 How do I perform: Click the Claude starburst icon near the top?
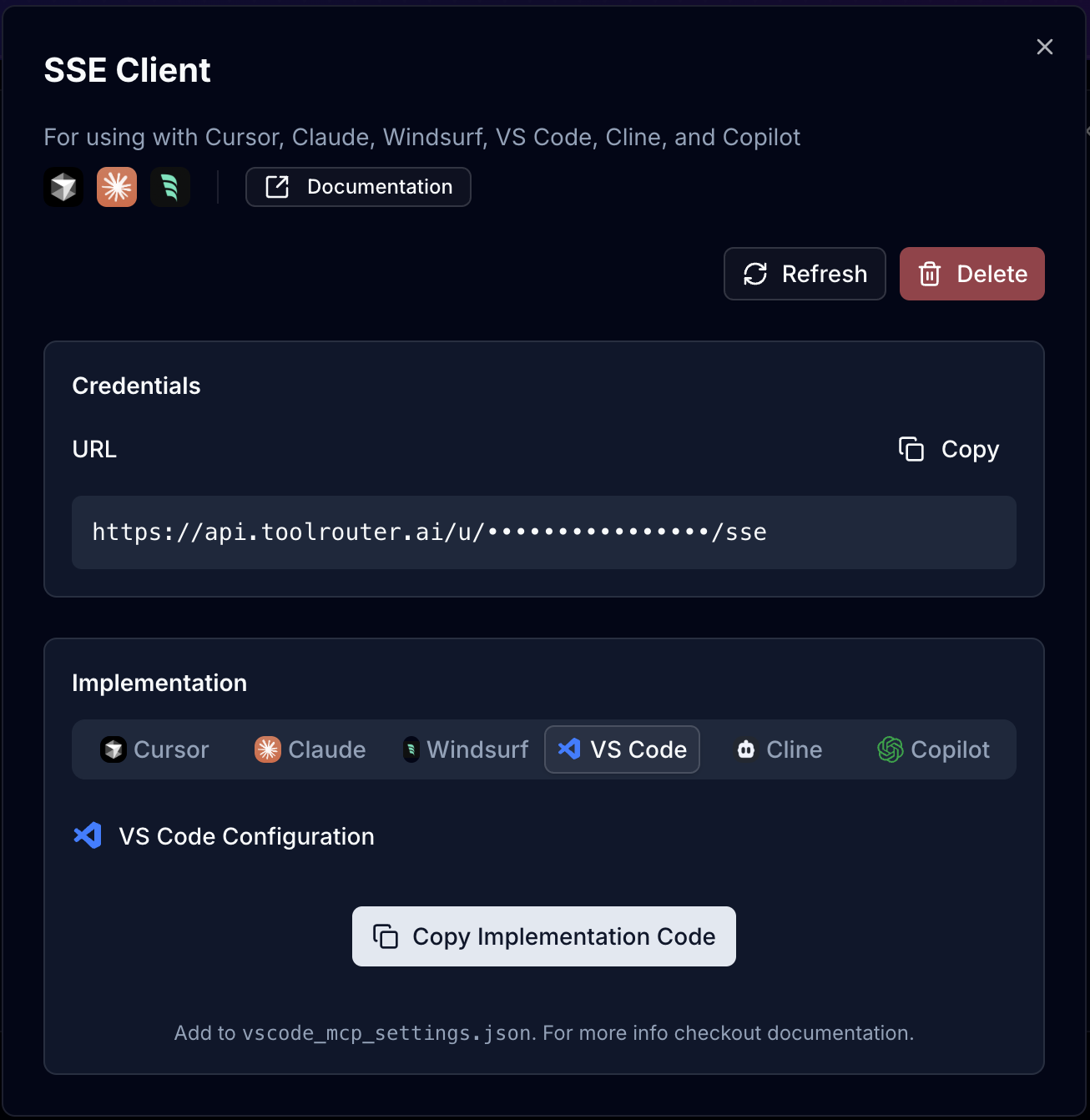117,187
